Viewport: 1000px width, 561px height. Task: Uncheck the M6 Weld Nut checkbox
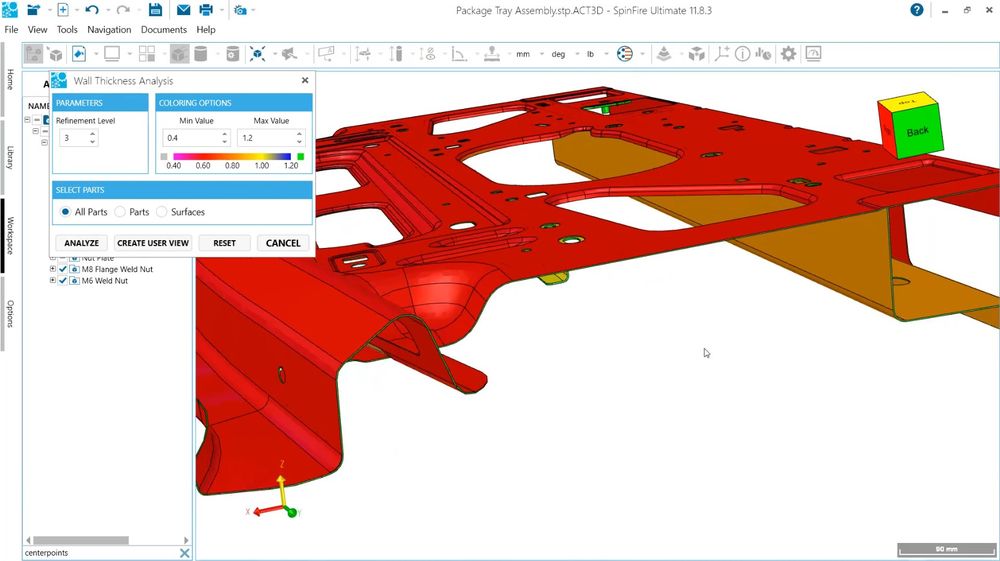63,281
